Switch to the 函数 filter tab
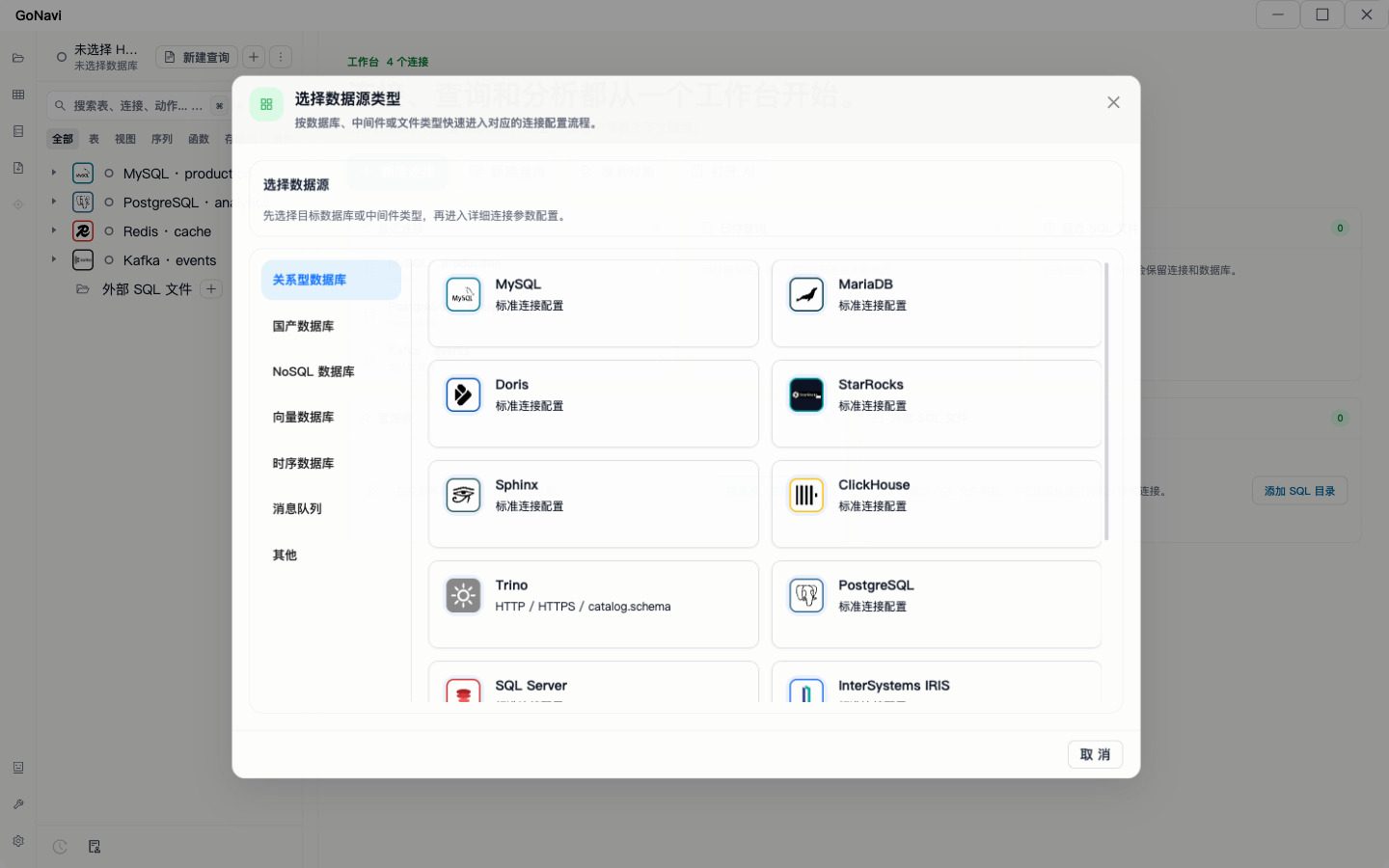1389x868 pixels. point(199,139)
